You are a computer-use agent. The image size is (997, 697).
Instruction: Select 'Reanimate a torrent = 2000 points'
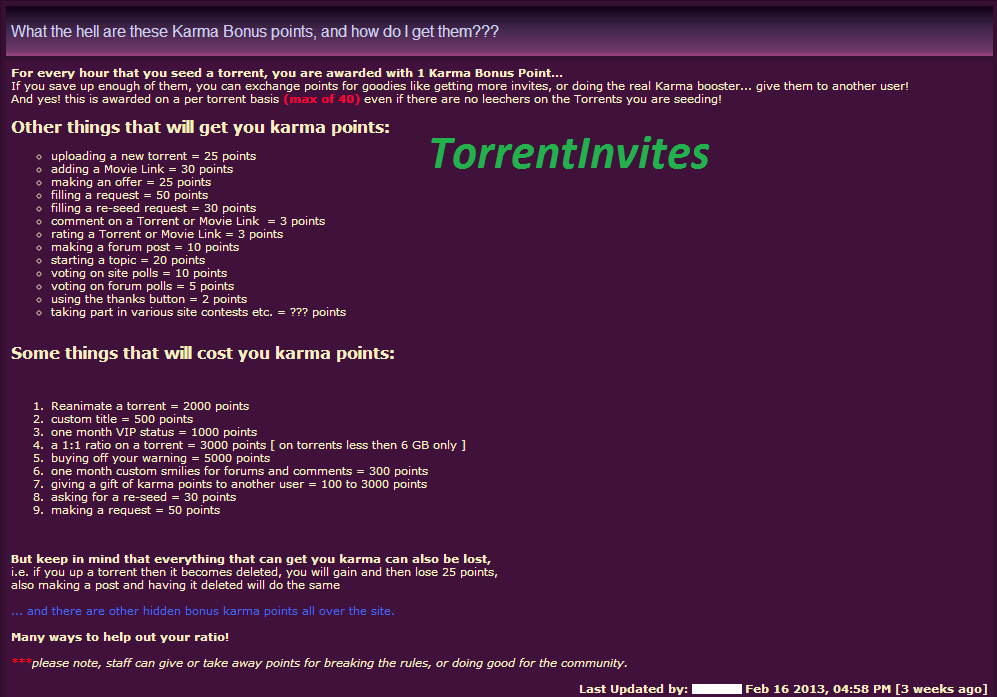coord(149,406)
